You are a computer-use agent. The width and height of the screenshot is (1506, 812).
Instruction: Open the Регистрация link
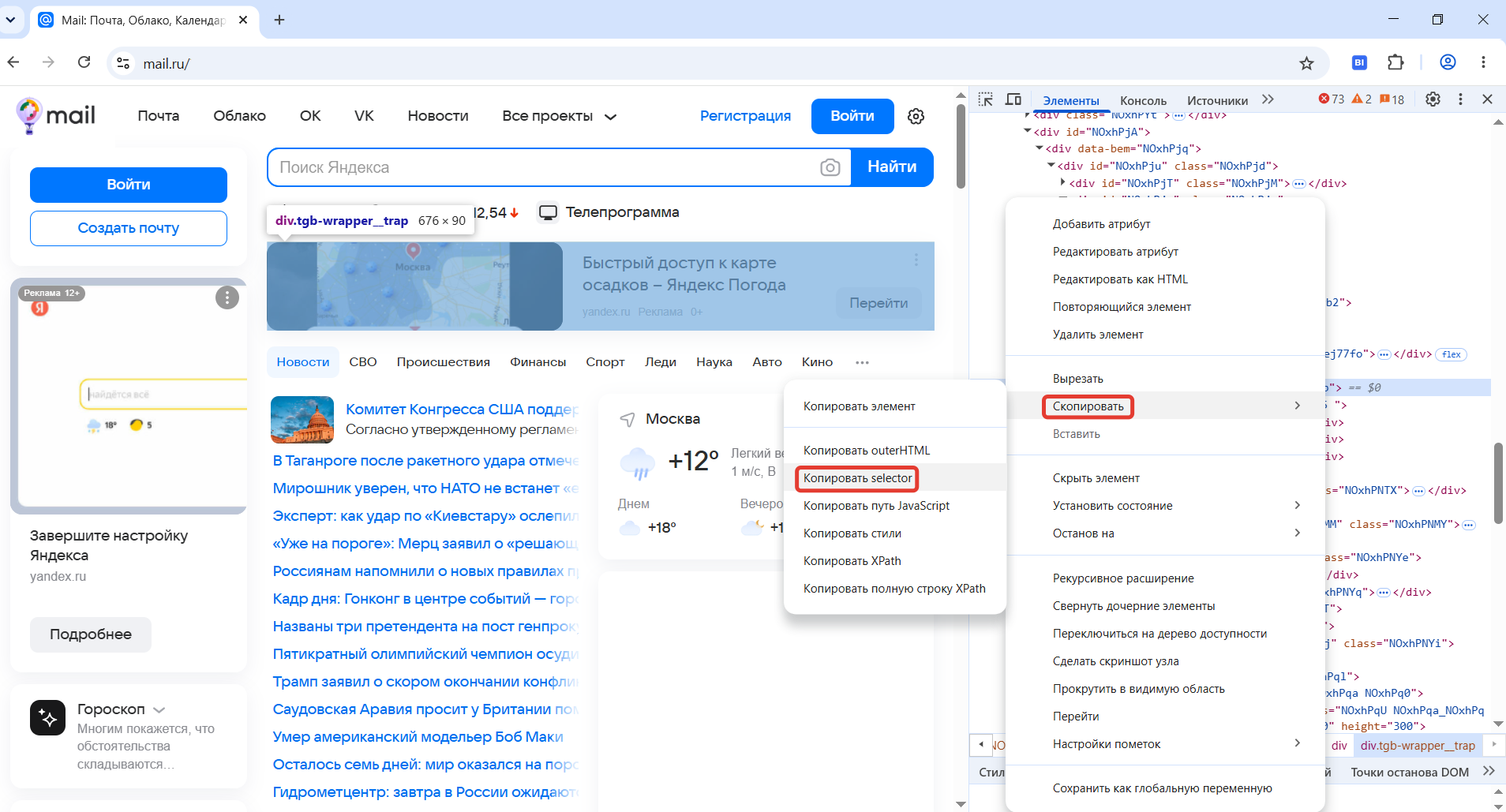[x=745, y=116]
